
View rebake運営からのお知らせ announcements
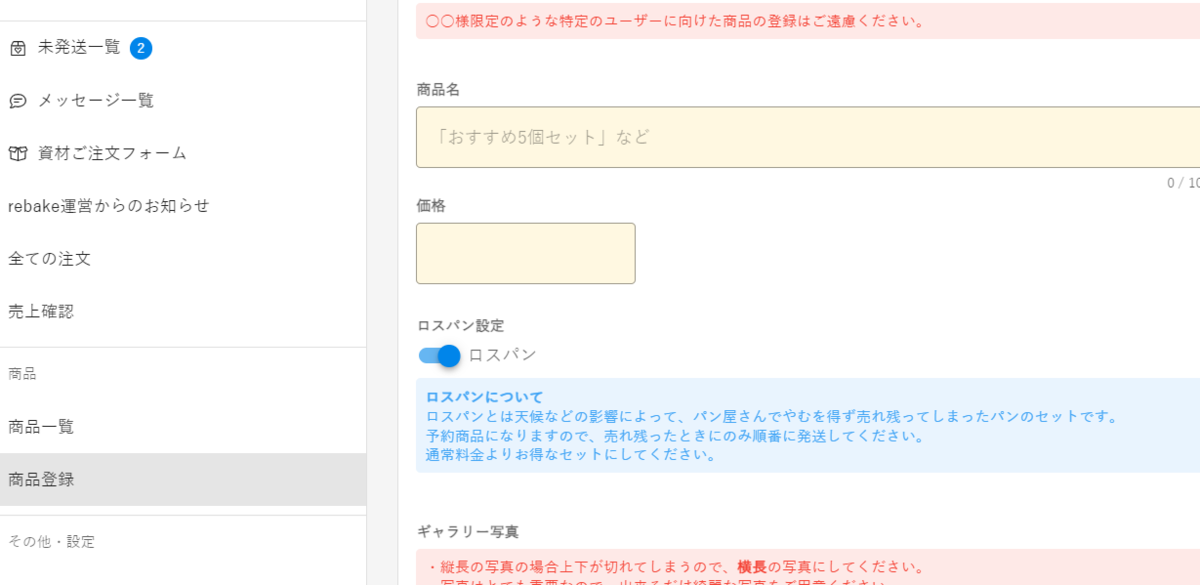(110, 205)
